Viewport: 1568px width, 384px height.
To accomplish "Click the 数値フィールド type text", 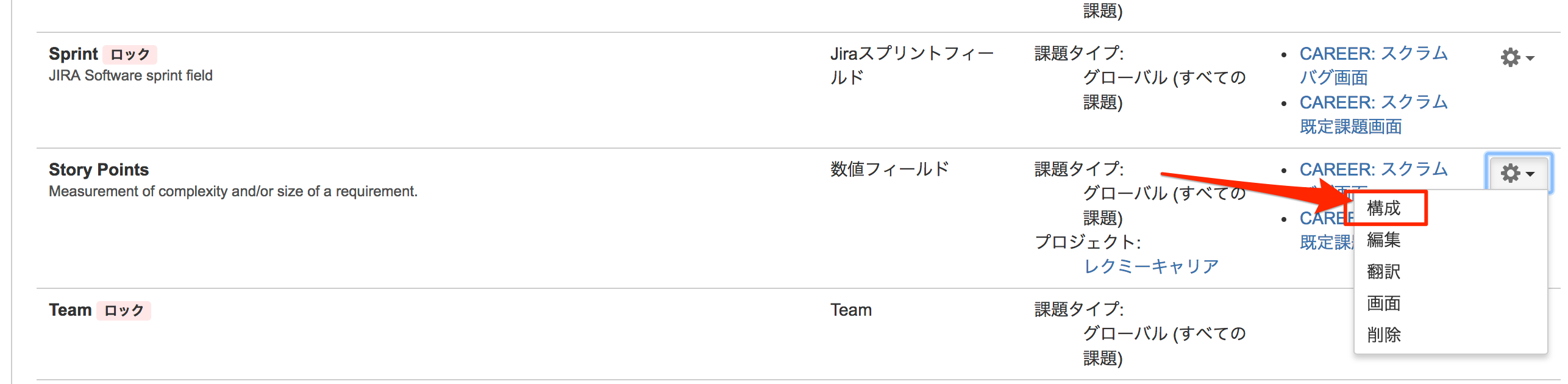I will [x=889, y=169].
